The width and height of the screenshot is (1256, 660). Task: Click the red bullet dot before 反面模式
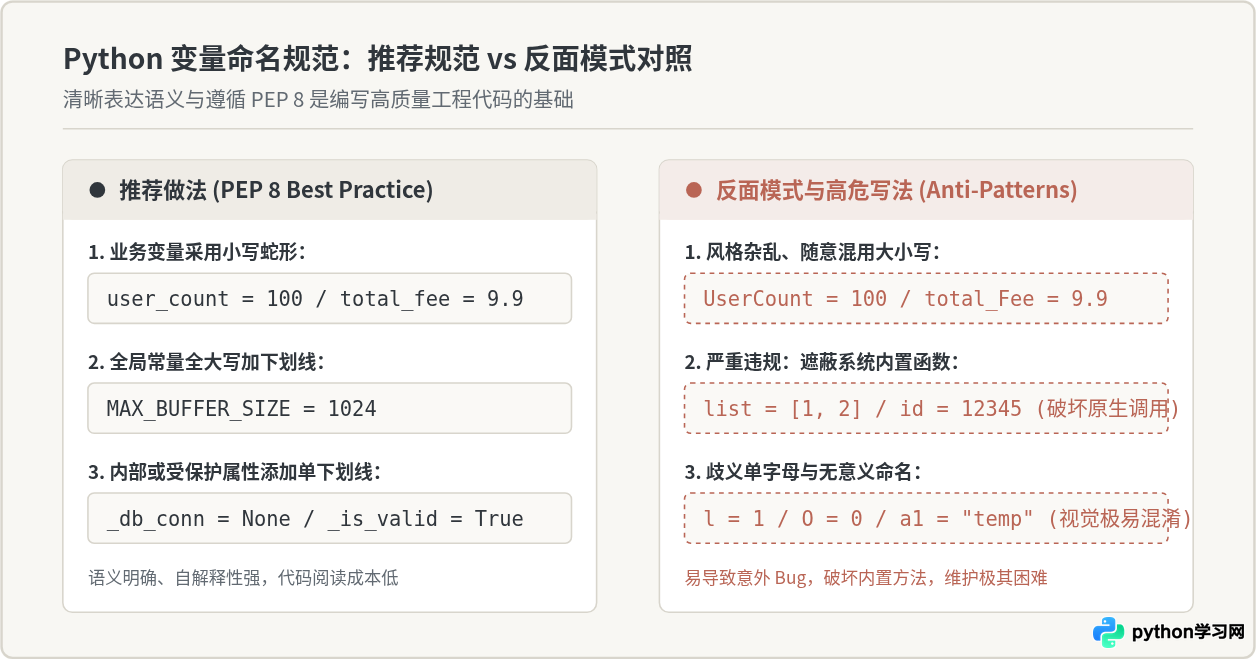[694, 190]
